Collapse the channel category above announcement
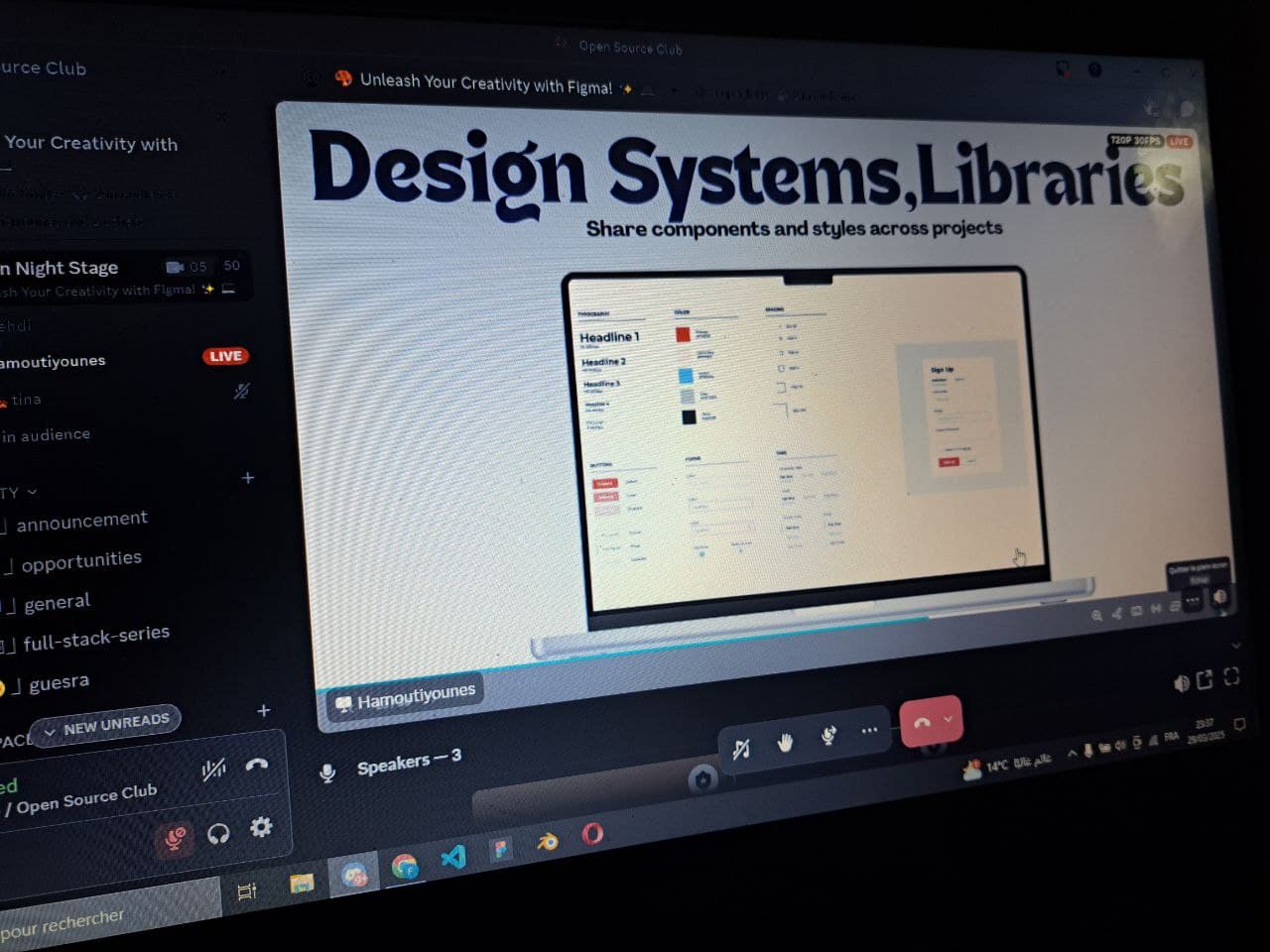 (x=20, y=493)
